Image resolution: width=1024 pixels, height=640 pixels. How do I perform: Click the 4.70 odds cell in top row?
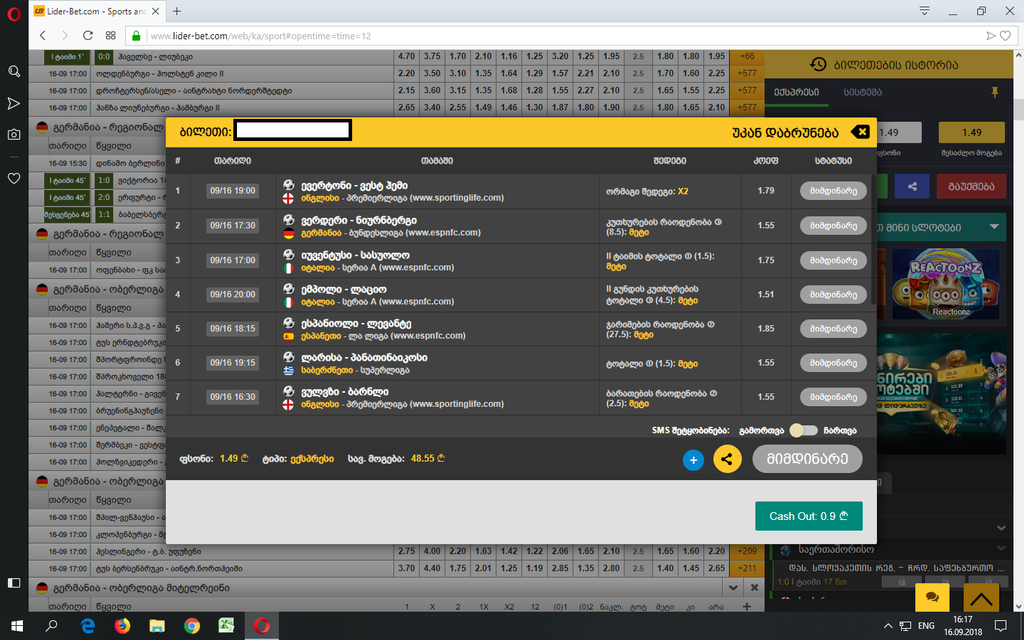pyautogui.click(x=406, y=57)
